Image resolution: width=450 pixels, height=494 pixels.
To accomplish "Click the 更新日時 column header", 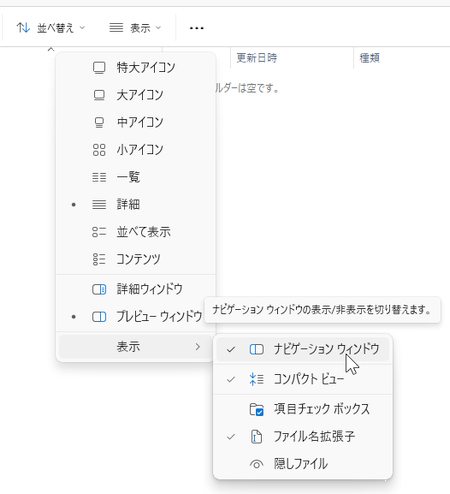I will tap(257, 58).
